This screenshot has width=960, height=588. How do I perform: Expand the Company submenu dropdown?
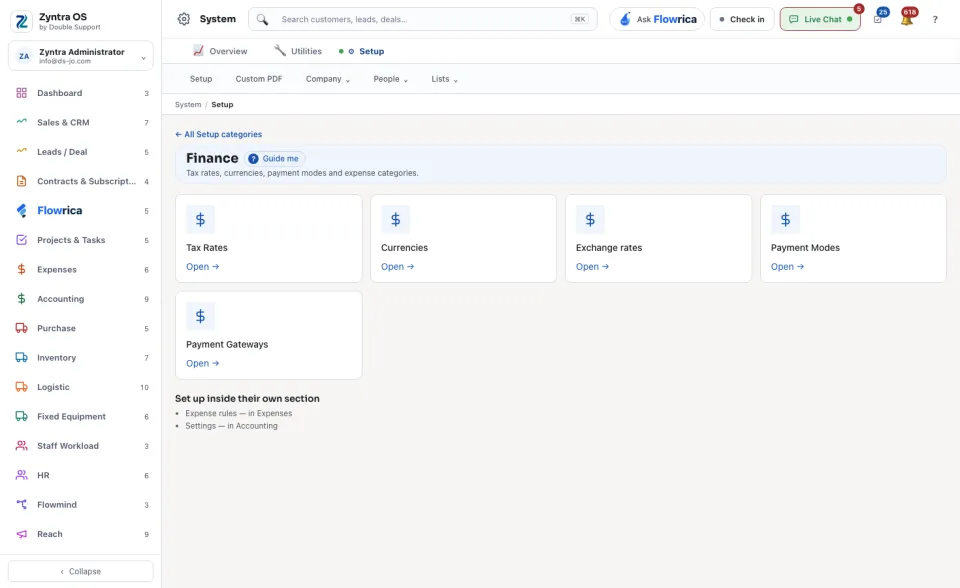pos(328,79)
